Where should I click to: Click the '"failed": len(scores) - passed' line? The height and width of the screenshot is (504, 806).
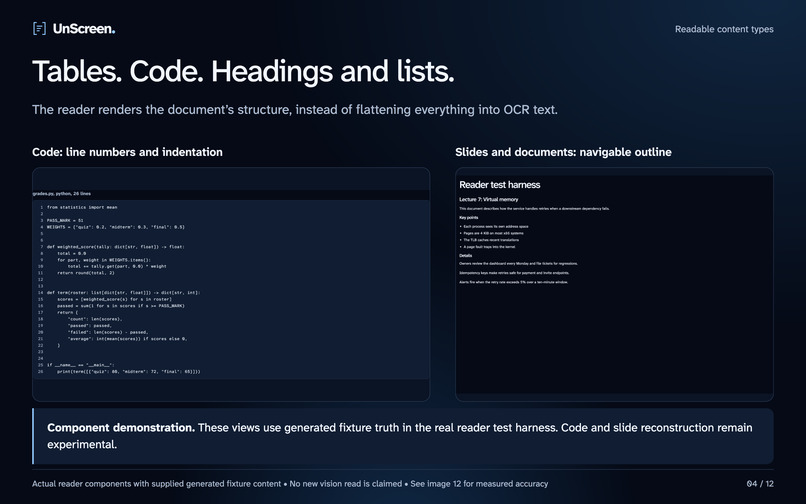tap(108, 332)
